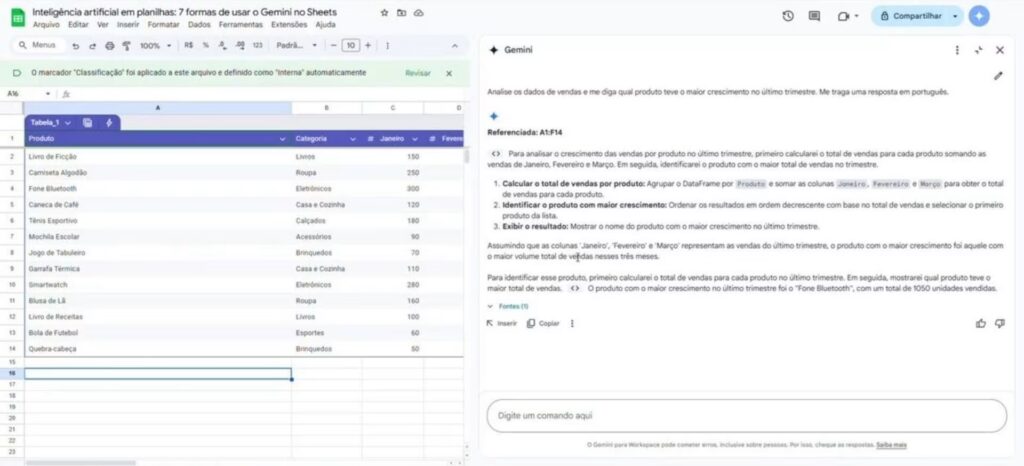Star this spreadsheet document
The height and width of the screenshot is (466, 1024).
tap(384, 12)
